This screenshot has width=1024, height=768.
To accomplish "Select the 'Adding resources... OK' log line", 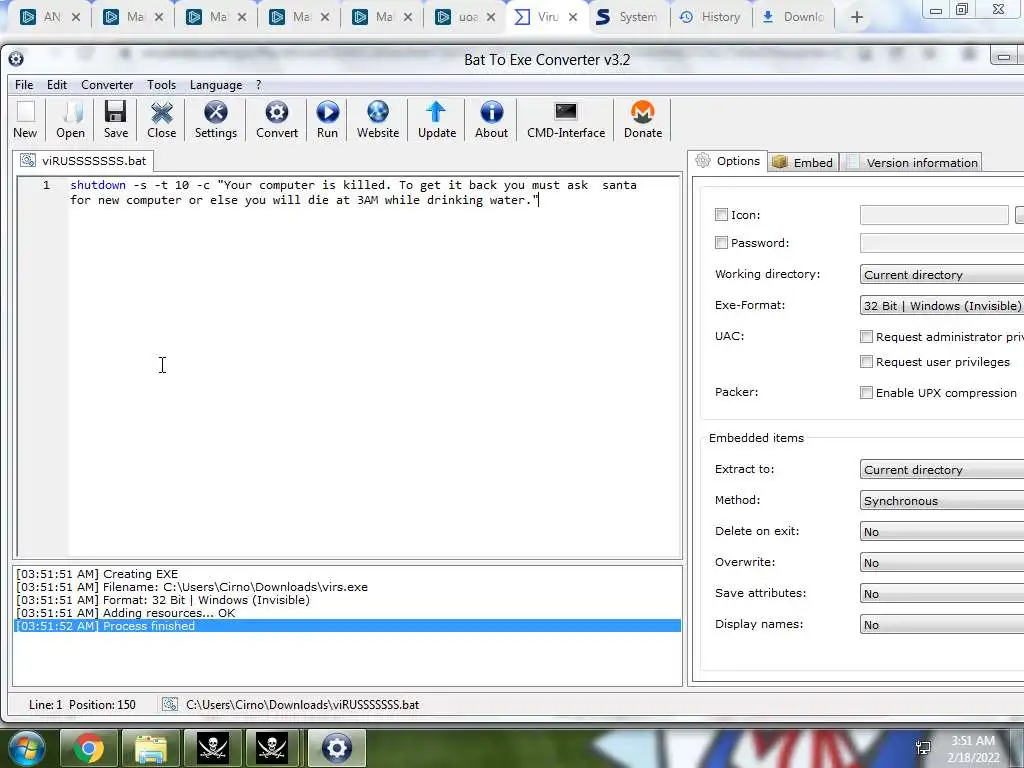I will (347, 613).
